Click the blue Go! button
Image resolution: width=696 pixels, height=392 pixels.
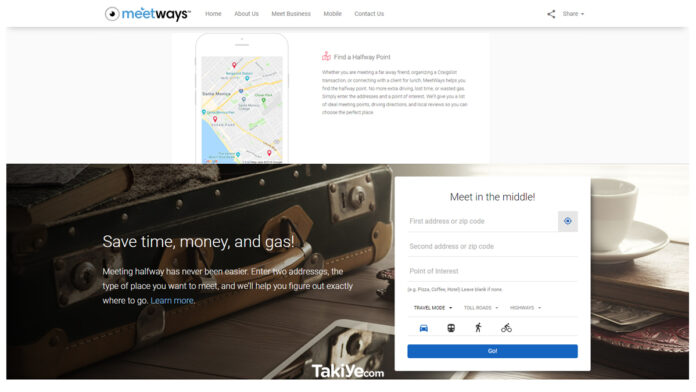pos(492,351)
